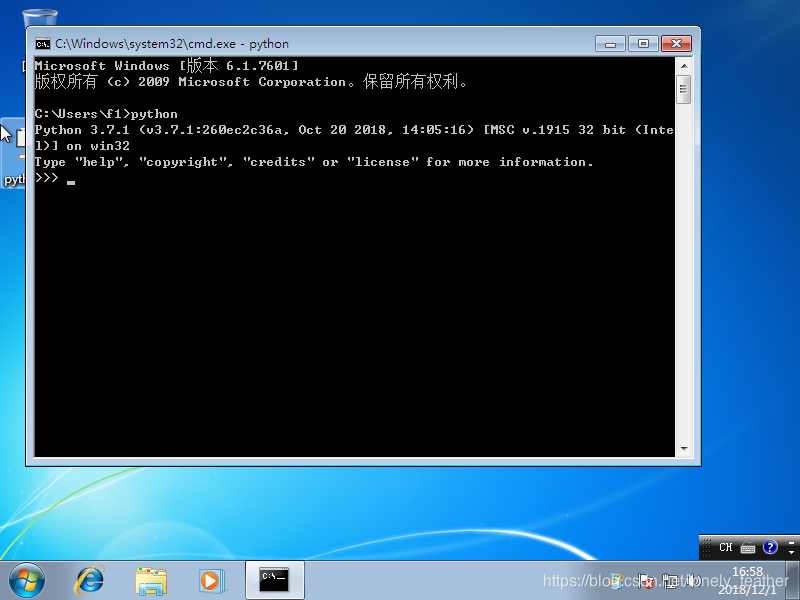Select the cmd.exe taskbar button

[274, 580]
